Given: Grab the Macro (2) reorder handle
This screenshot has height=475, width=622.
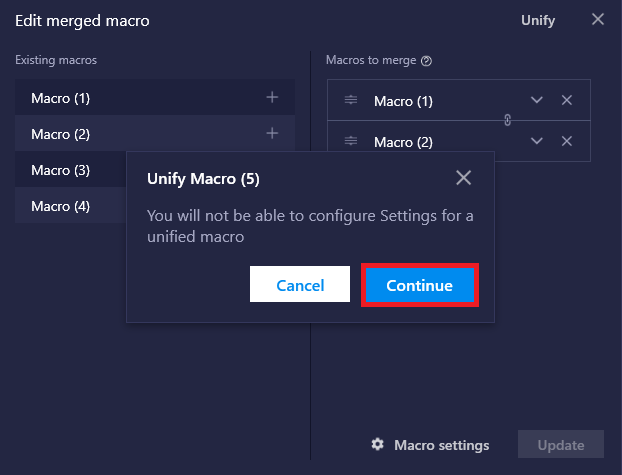Looking at the screenshot, I should click(351, 141).
